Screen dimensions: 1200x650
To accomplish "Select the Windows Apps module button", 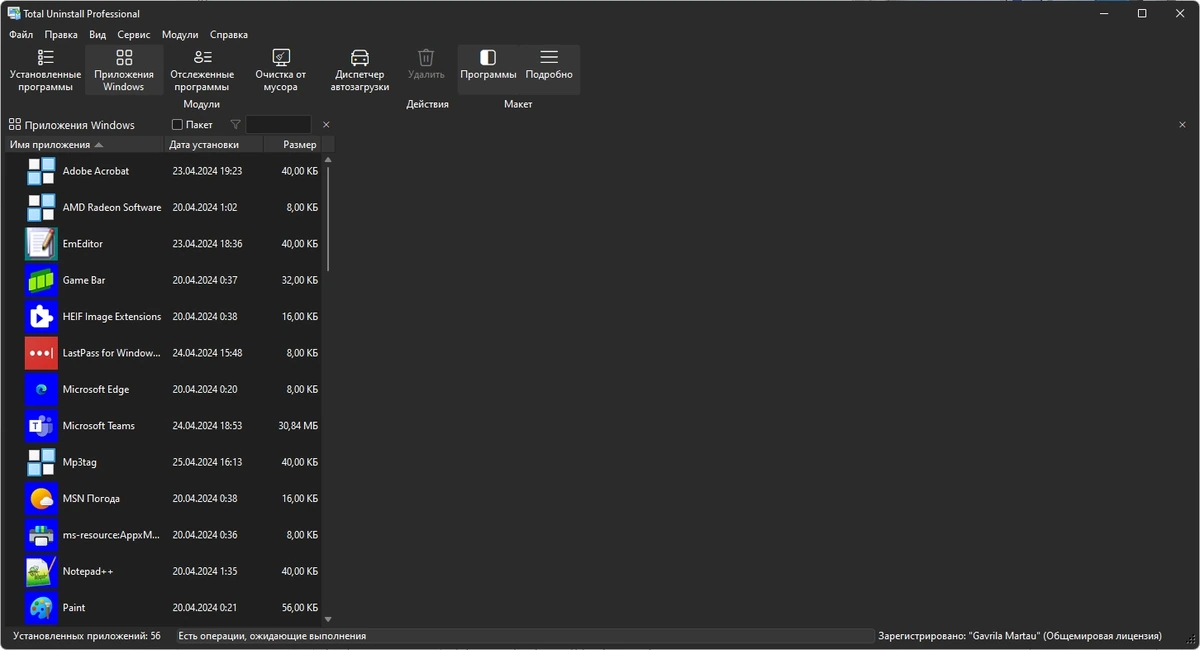I will [x=124, y=70].
